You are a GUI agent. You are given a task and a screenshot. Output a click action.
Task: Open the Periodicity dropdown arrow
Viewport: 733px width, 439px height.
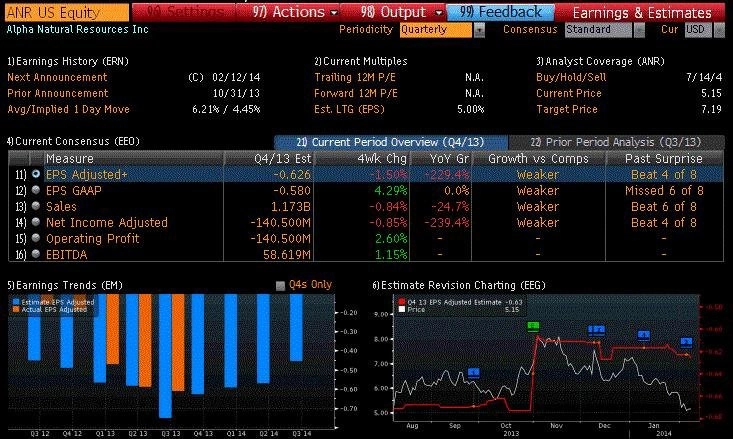[479, 30]
